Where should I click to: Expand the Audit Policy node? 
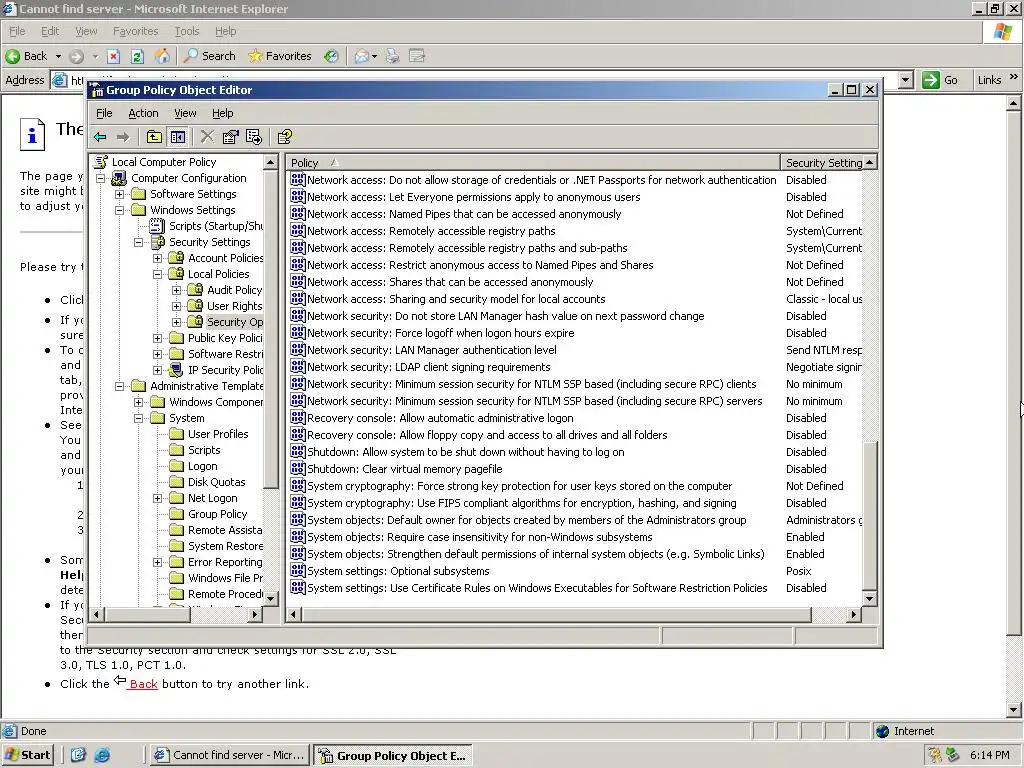176,290
